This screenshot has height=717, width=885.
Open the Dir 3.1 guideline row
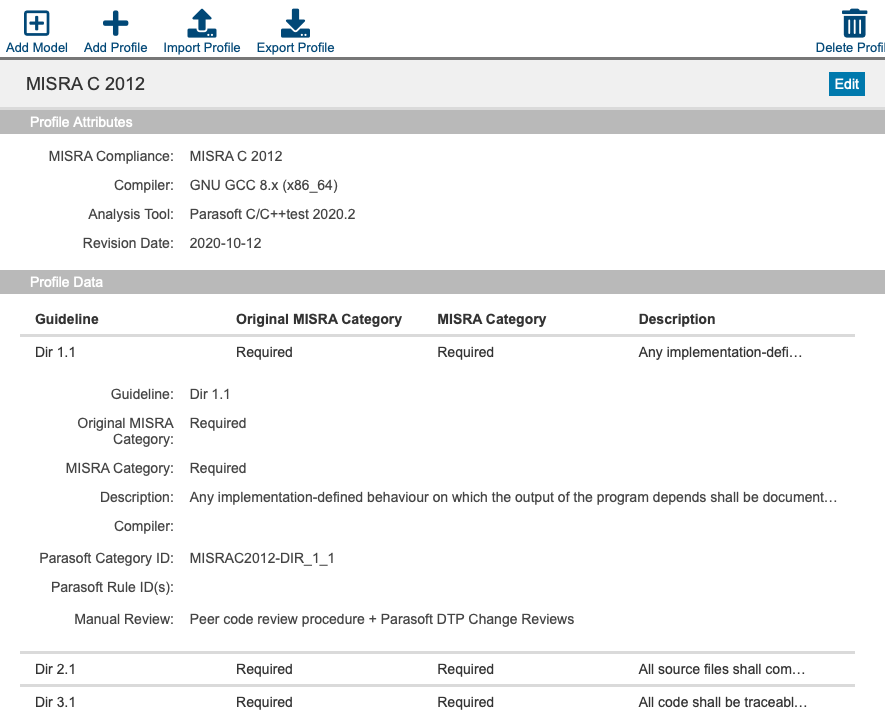(437, 702)
